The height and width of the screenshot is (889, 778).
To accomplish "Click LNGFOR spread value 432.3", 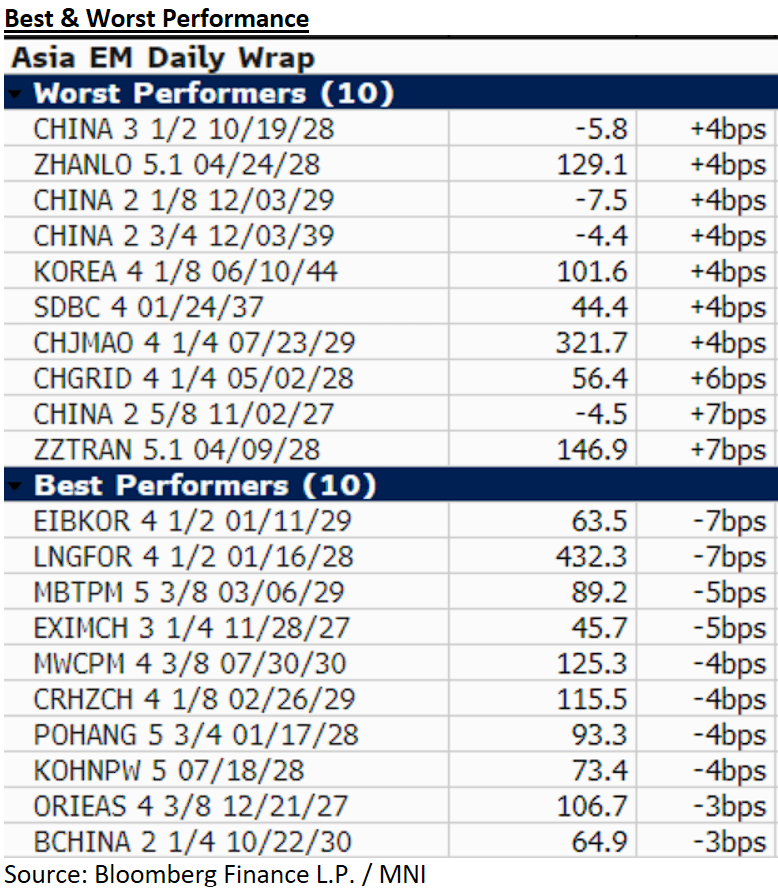I will click(x=591, y=557).
